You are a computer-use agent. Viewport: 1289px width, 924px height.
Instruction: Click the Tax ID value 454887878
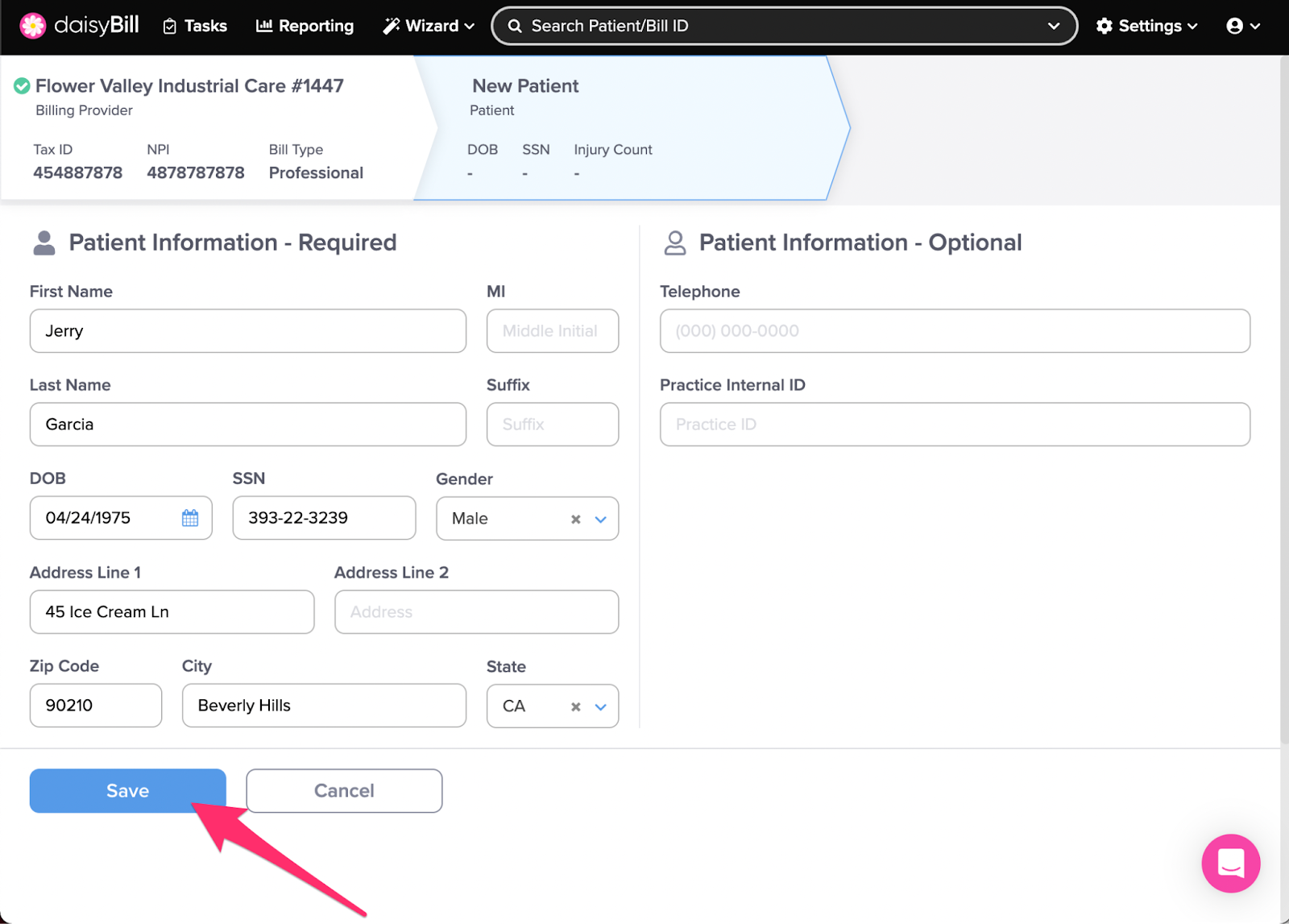point(78,172)
